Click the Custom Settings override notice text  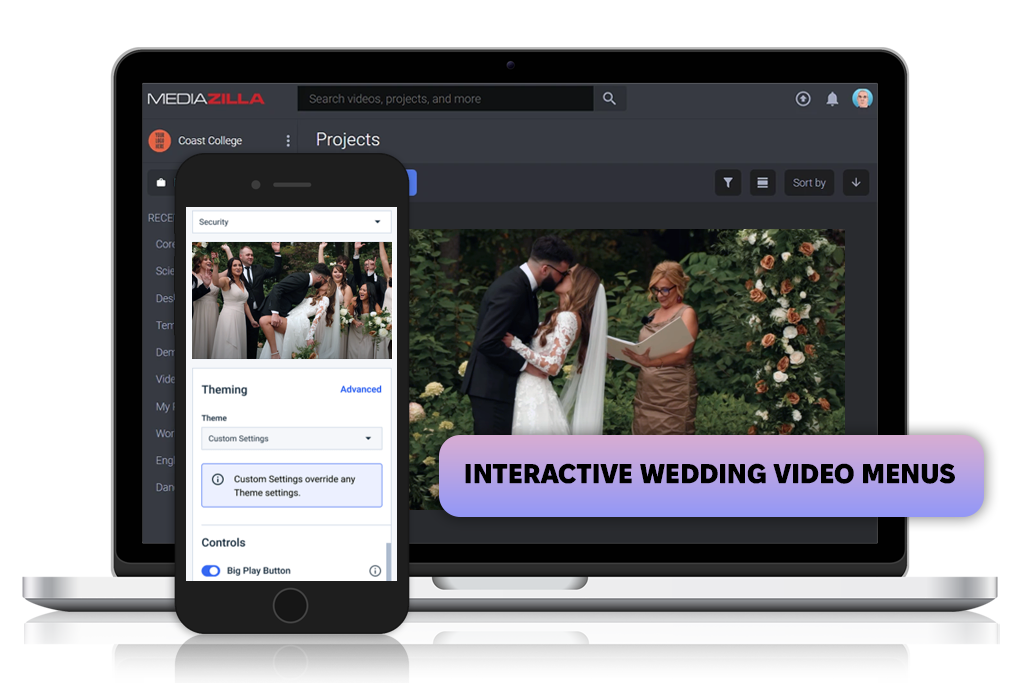295,486
